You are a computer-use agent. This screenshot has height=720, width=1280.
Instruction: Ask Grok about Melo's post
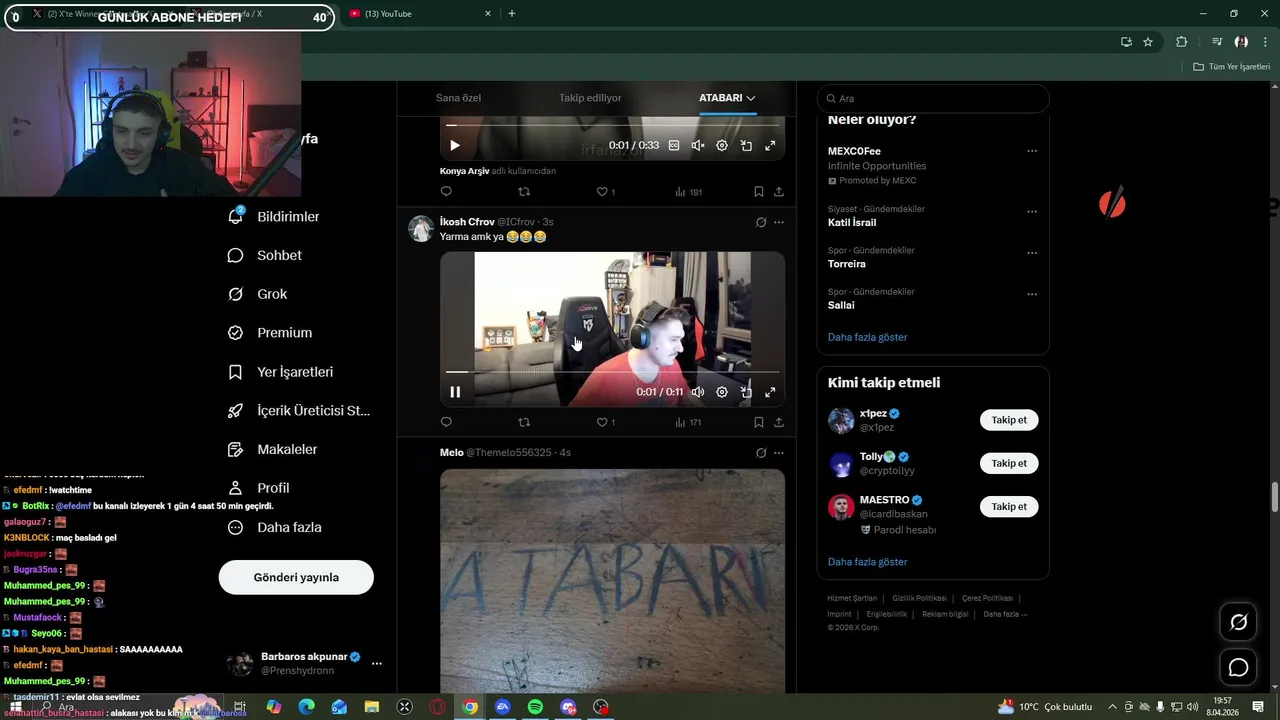(x=761, y=453)
